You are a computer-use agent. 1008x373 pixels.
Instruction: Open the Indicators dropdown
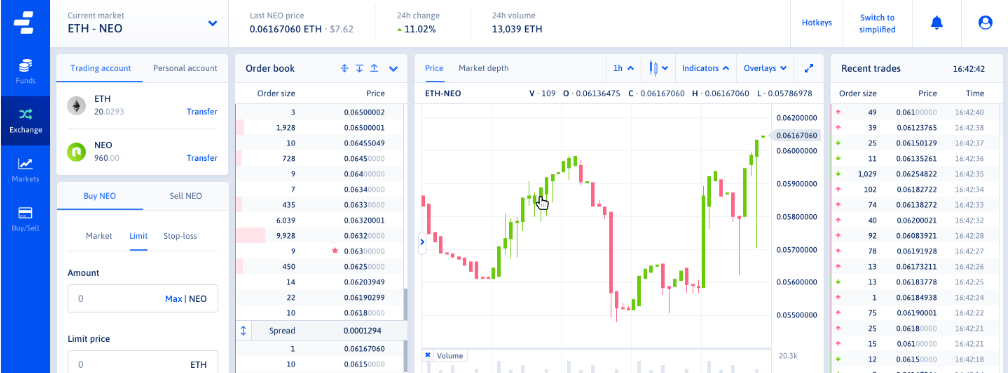click(706, 68)
